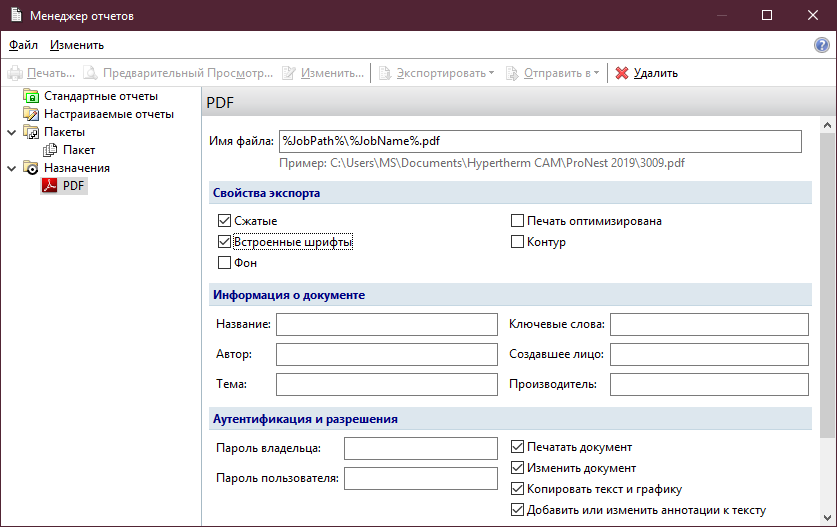Click the help question mark icon
837x527 pixels.
pos(822,45)
